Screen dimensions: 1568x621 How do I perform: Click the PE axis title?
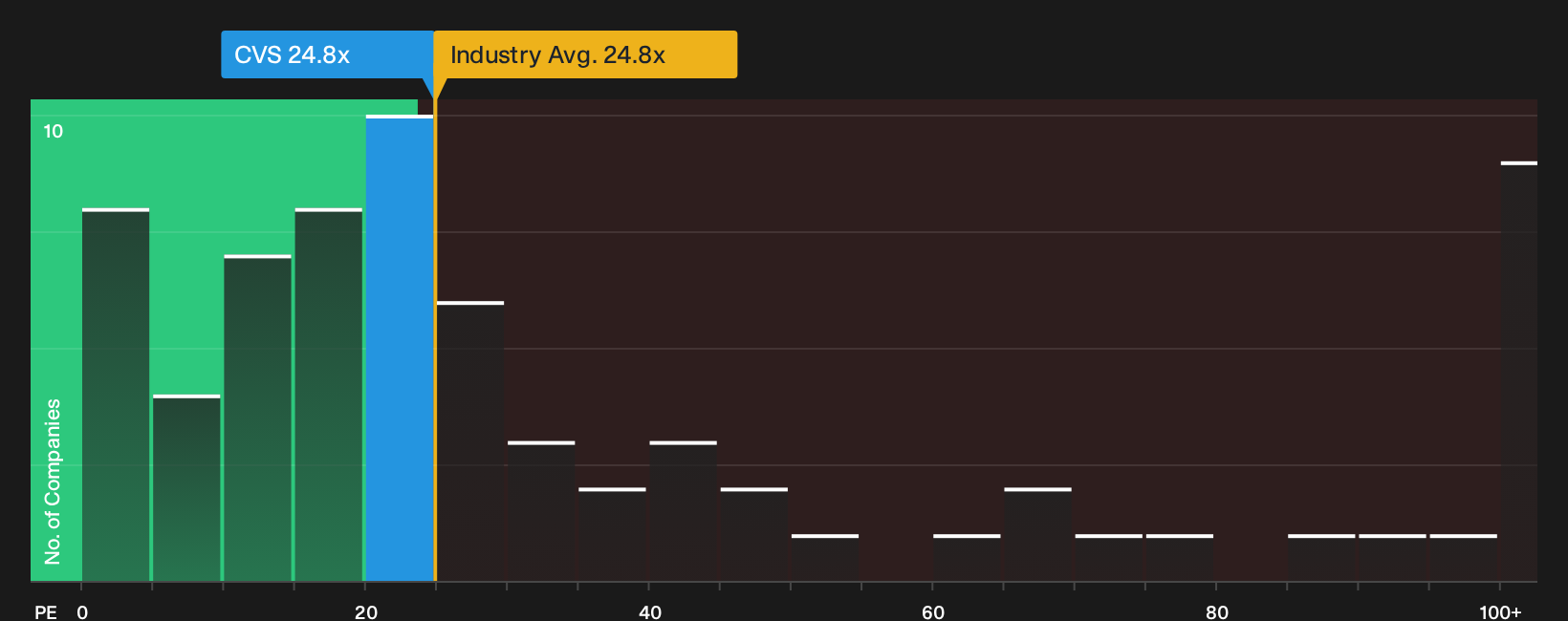[x=46, y=611]
